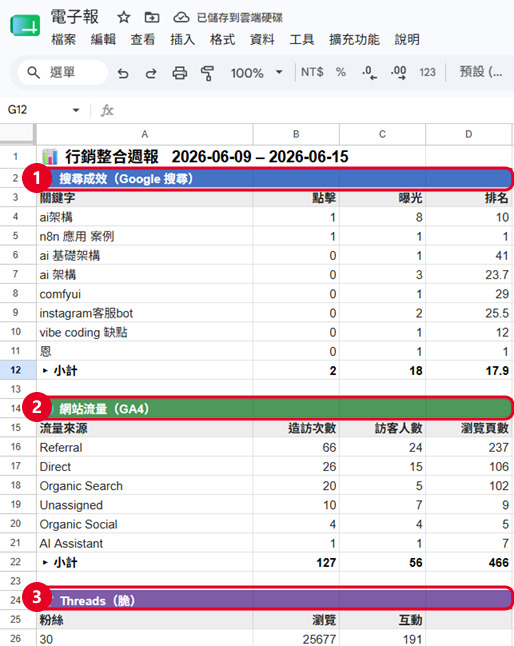Star the 電子報 document

click(x=124, y=18)
